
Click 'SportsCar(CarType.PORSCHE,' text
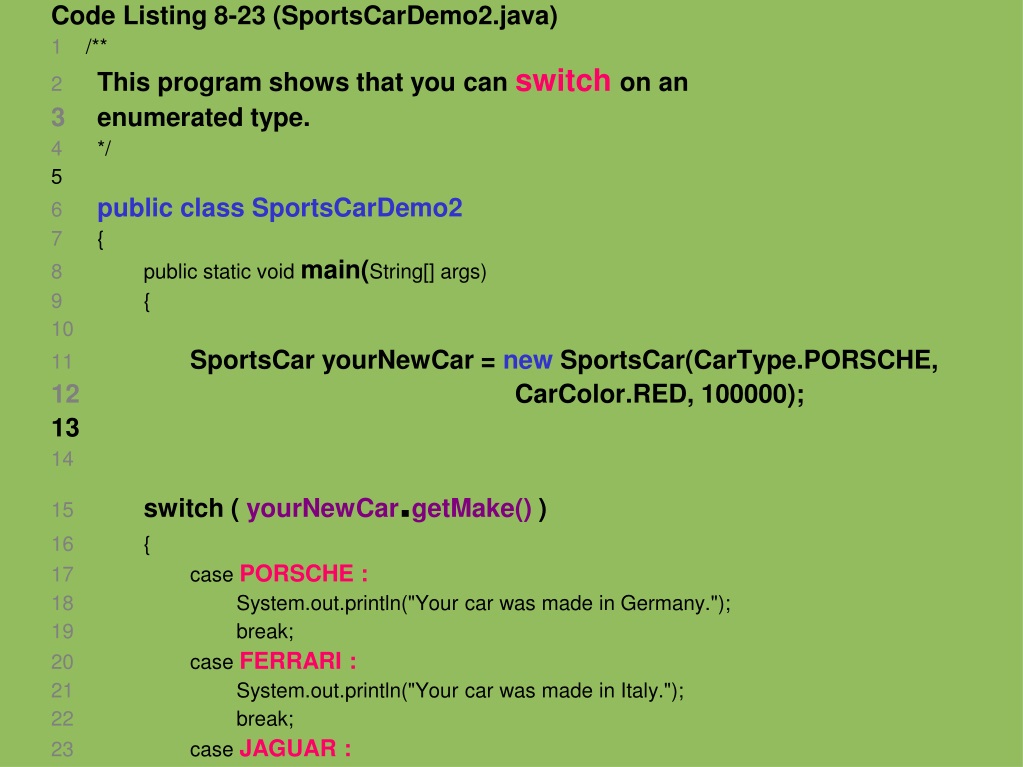[x=749, y=360]
